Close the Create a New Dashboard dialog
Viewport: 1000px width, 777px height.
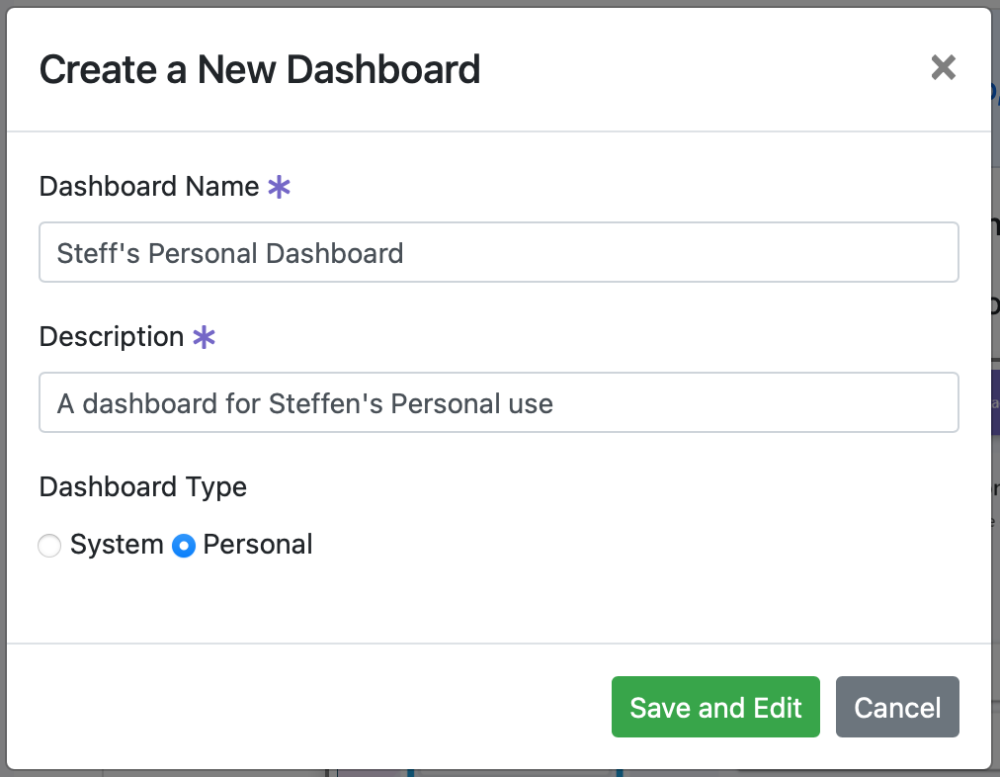(x=942, y=68)
